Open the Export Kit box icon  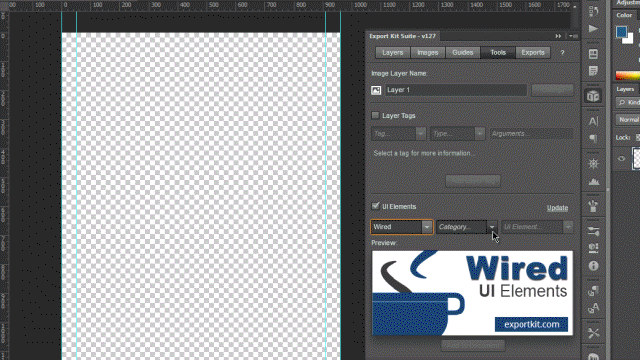click(593, 96)
